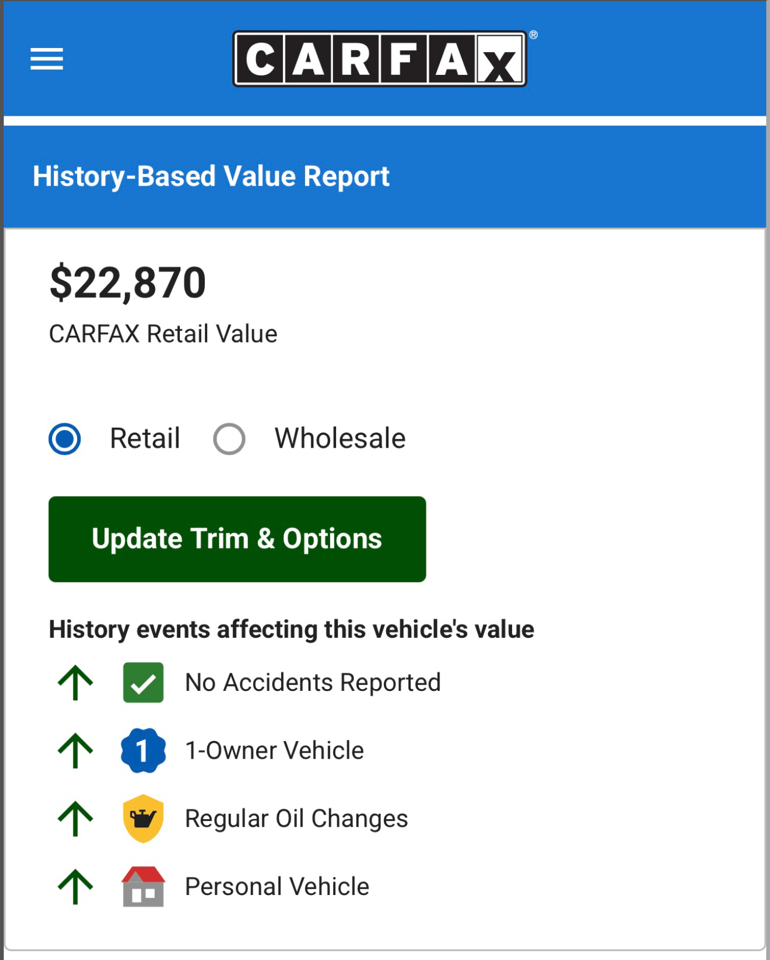Viewport: 770px width, 960px height.
Task: Click the up arrow beside No Accidents Reported
Action: pos(75,683)
